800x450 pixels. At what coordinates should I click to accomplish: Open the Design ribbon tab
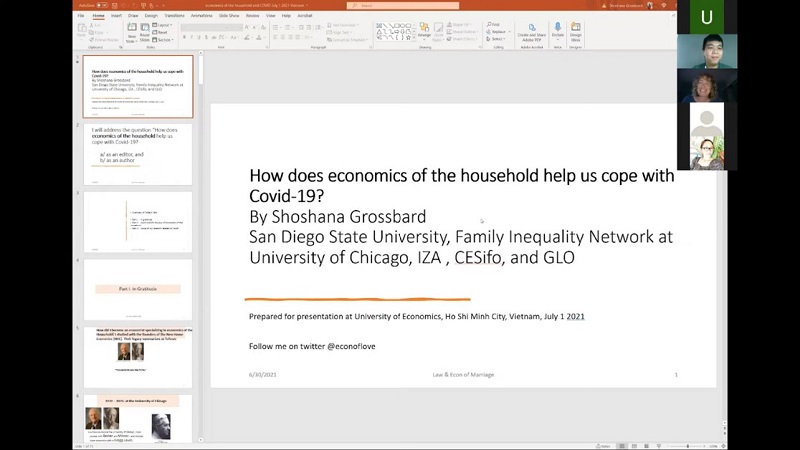click(151, 16)
